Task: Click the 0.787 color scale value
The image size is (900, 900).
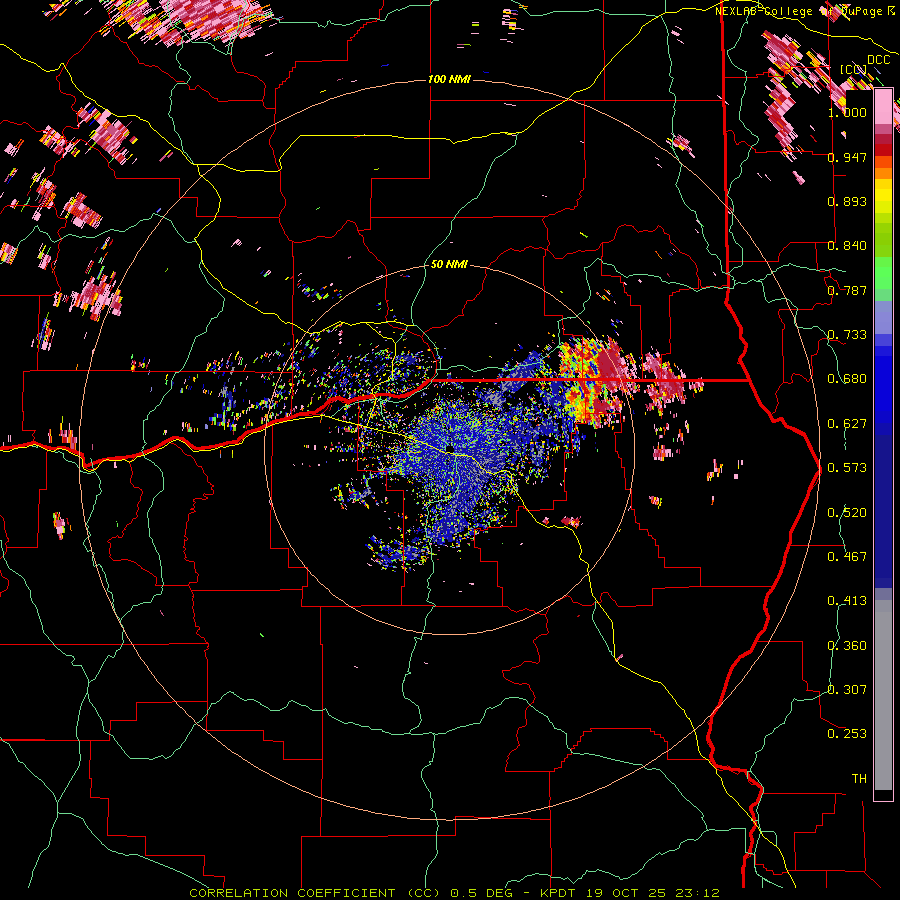Action: pos(847,290)
